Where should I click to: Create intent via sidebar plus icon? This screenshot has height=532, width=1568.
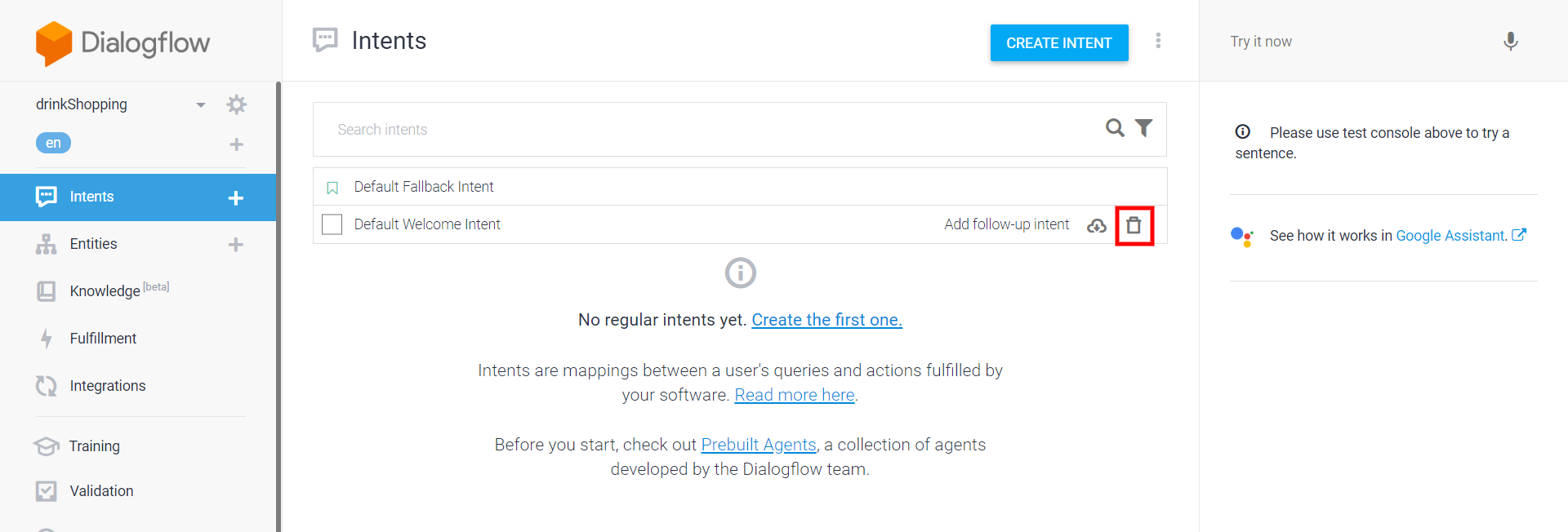coord(236,197)
